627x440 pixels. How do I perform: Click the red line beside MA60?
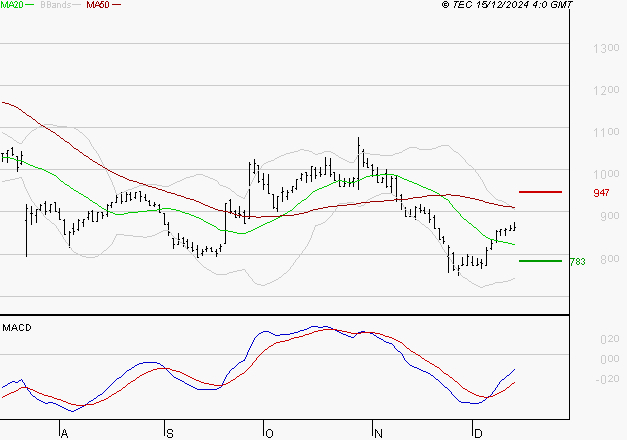pyautogui.click(x=116, y=5)
